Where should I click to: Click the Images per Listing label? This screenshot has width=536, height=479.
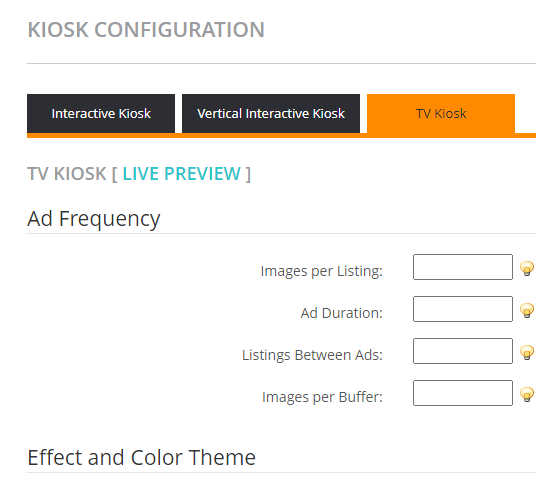coord(322,271)
